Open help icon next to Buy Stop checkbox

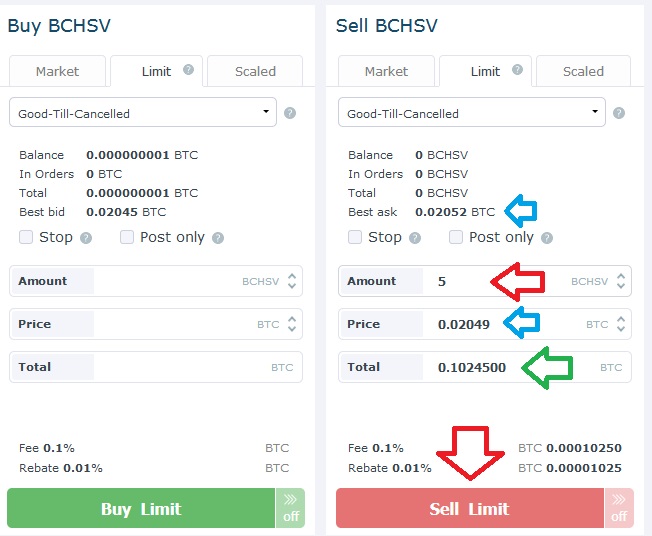pos(86,238)
